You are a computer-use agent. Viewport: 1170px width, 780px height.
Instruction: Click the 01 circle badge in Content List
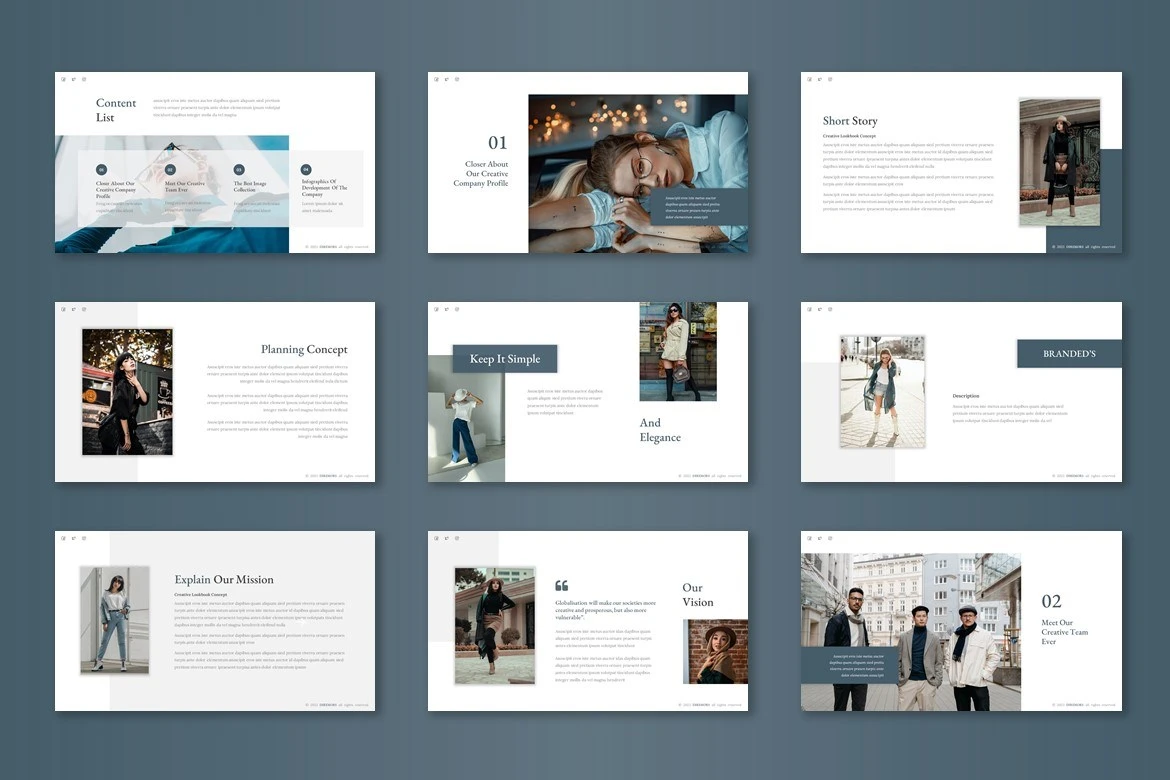point(101,170)
